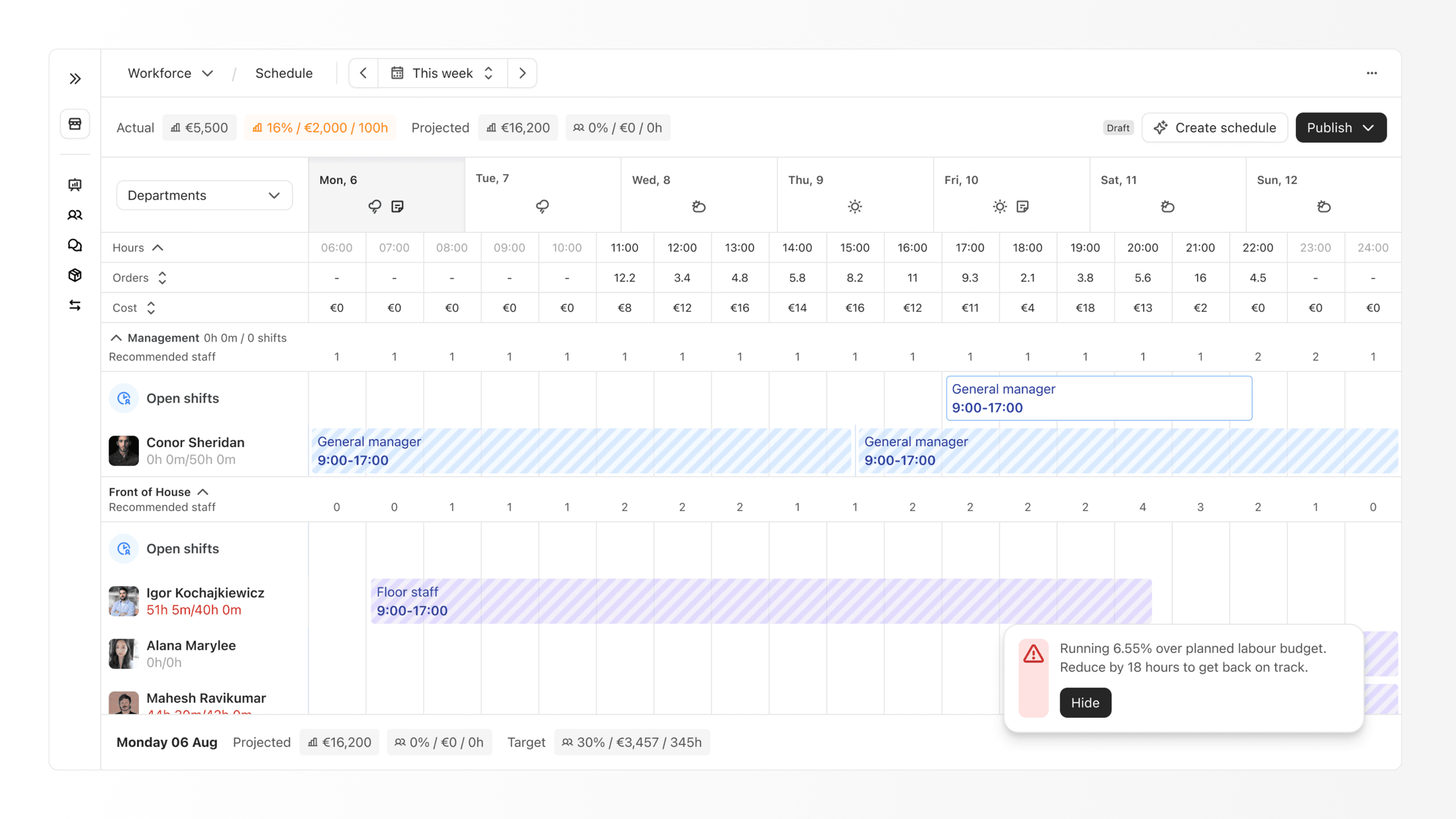Select Tue, 7 day column

(543, 195)
